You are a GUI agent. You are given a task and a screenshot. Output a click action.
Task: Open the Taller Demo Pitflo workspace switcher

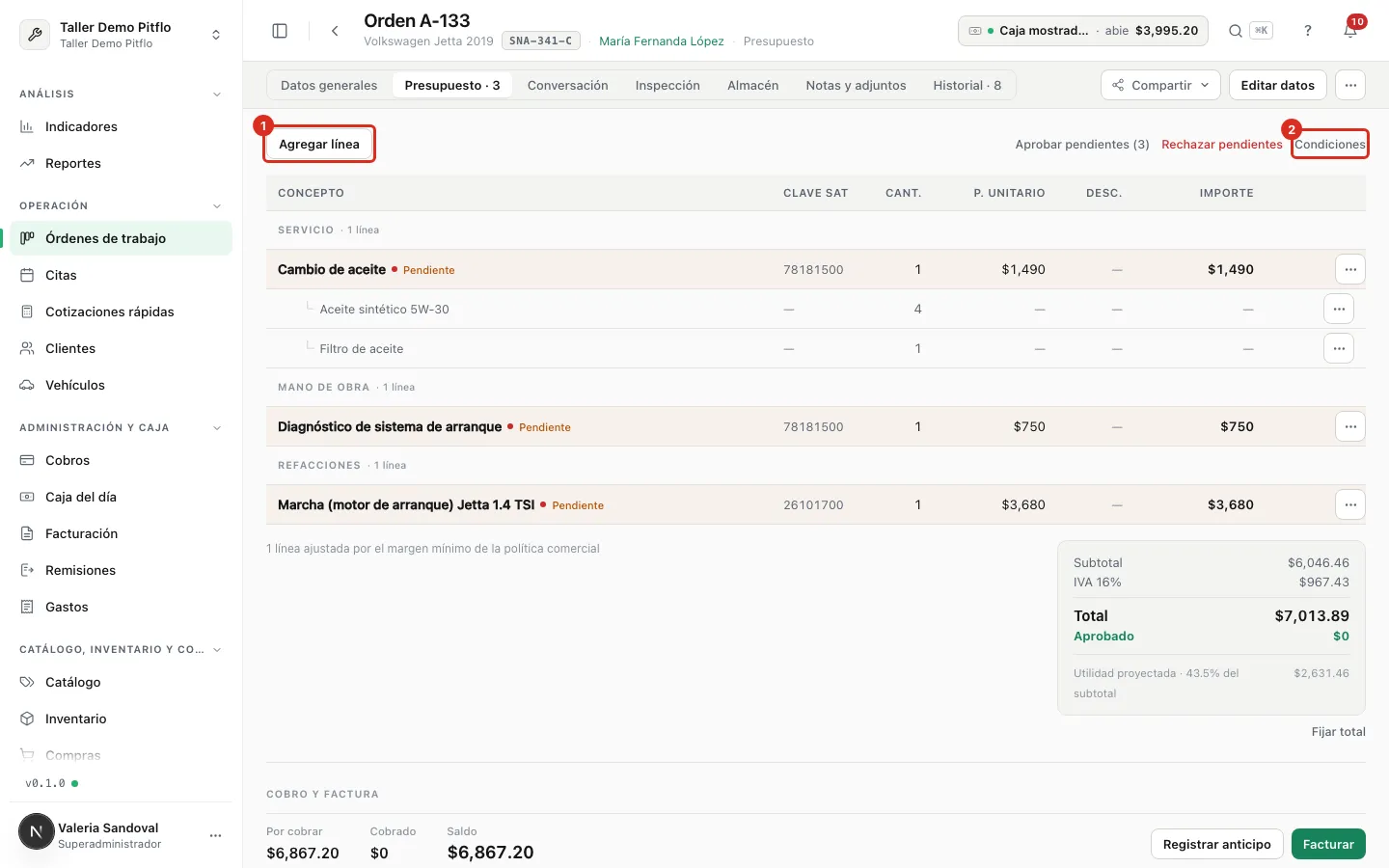(122, 34)
